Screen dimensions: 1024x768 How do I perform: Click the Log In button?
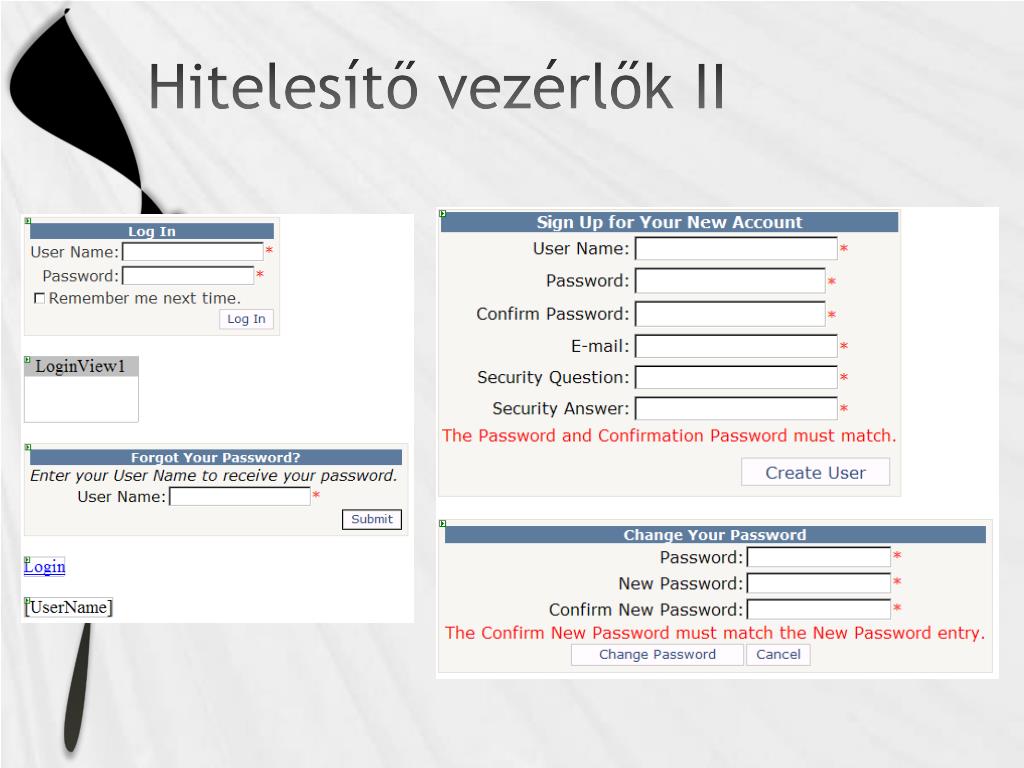point(246,319)
